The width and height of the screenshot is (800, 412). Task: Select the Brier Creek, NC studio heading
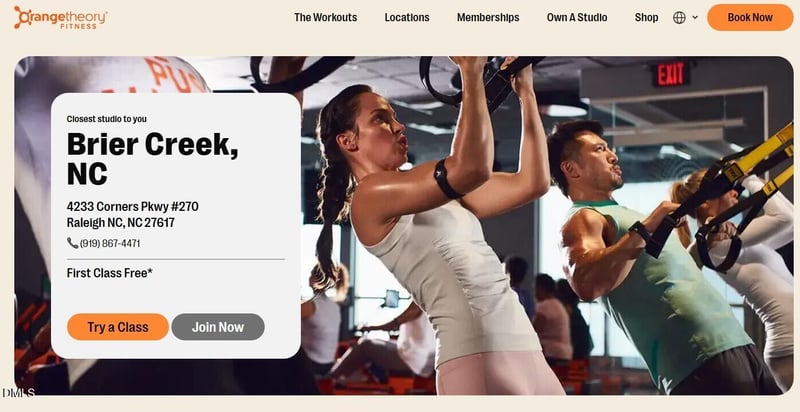pyautogui.click(x=152, y=159)
